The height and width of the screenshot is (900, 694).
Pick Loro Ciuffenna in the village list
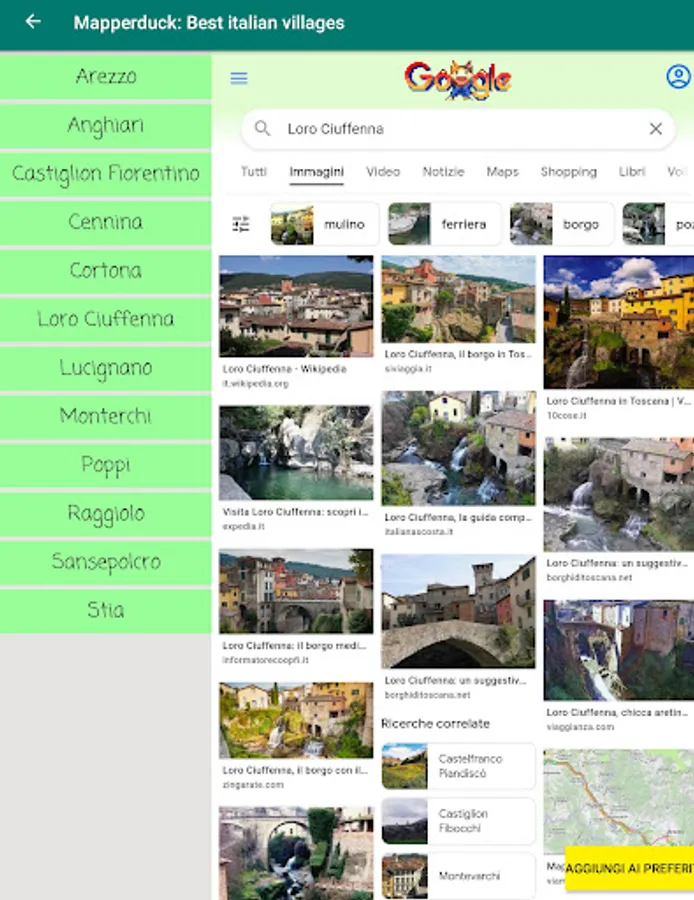coord(106,319)
